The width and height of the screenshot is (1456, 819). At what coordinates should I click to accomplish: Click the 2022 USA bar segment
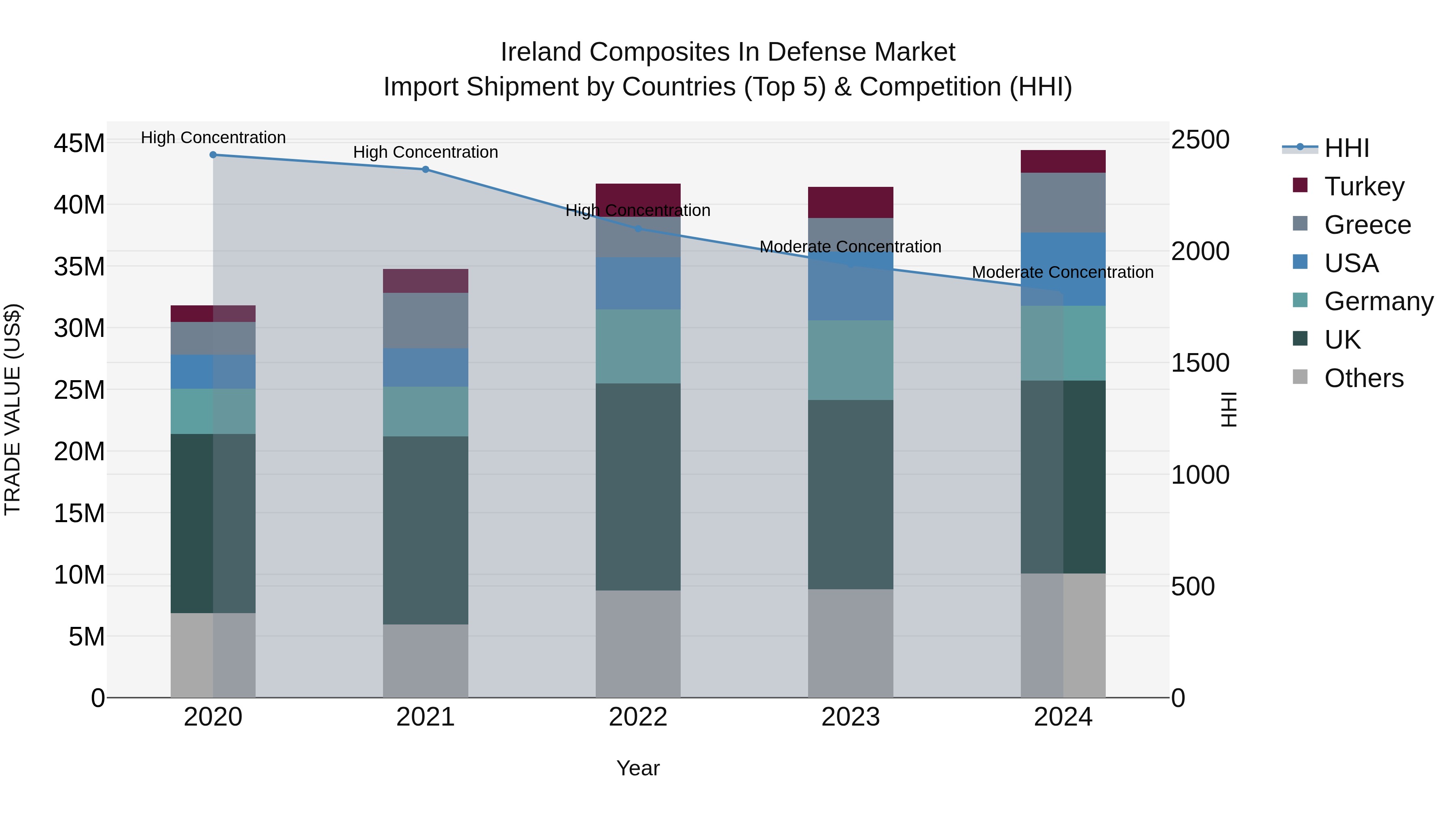click(x=638, y=284)
